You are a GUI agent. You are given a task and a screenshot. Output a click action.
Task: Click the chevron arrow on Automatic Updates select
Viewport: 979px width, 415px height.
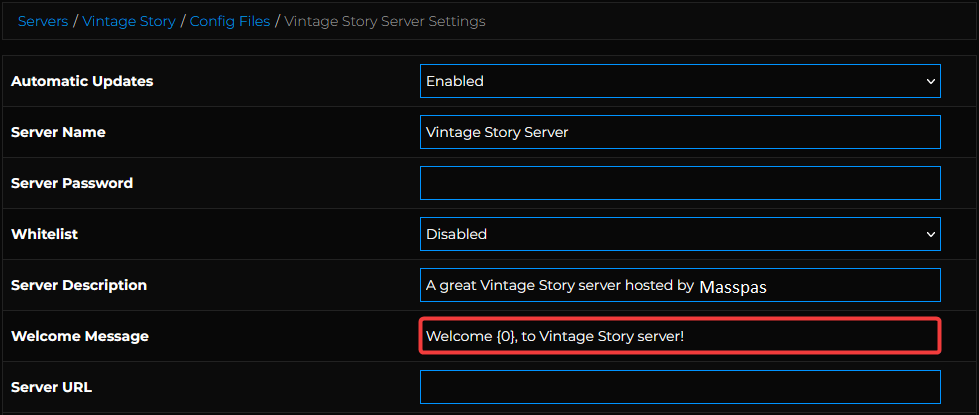(930, 81)
